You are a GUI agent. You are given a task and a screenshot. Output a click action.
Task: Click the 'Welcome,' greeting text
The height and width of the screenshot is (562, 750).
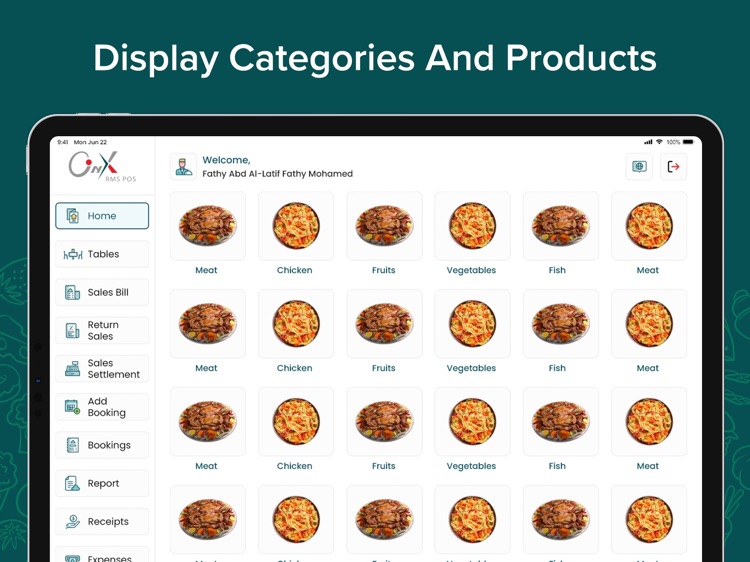point(226,160)
